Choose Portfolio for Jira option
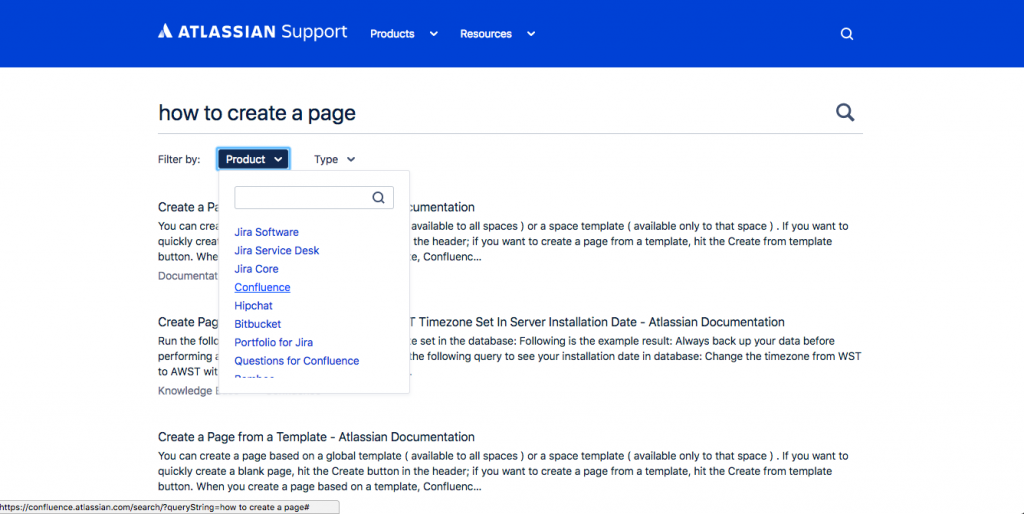This screenshot has width=1024, height=514. [x=273, y=342]
